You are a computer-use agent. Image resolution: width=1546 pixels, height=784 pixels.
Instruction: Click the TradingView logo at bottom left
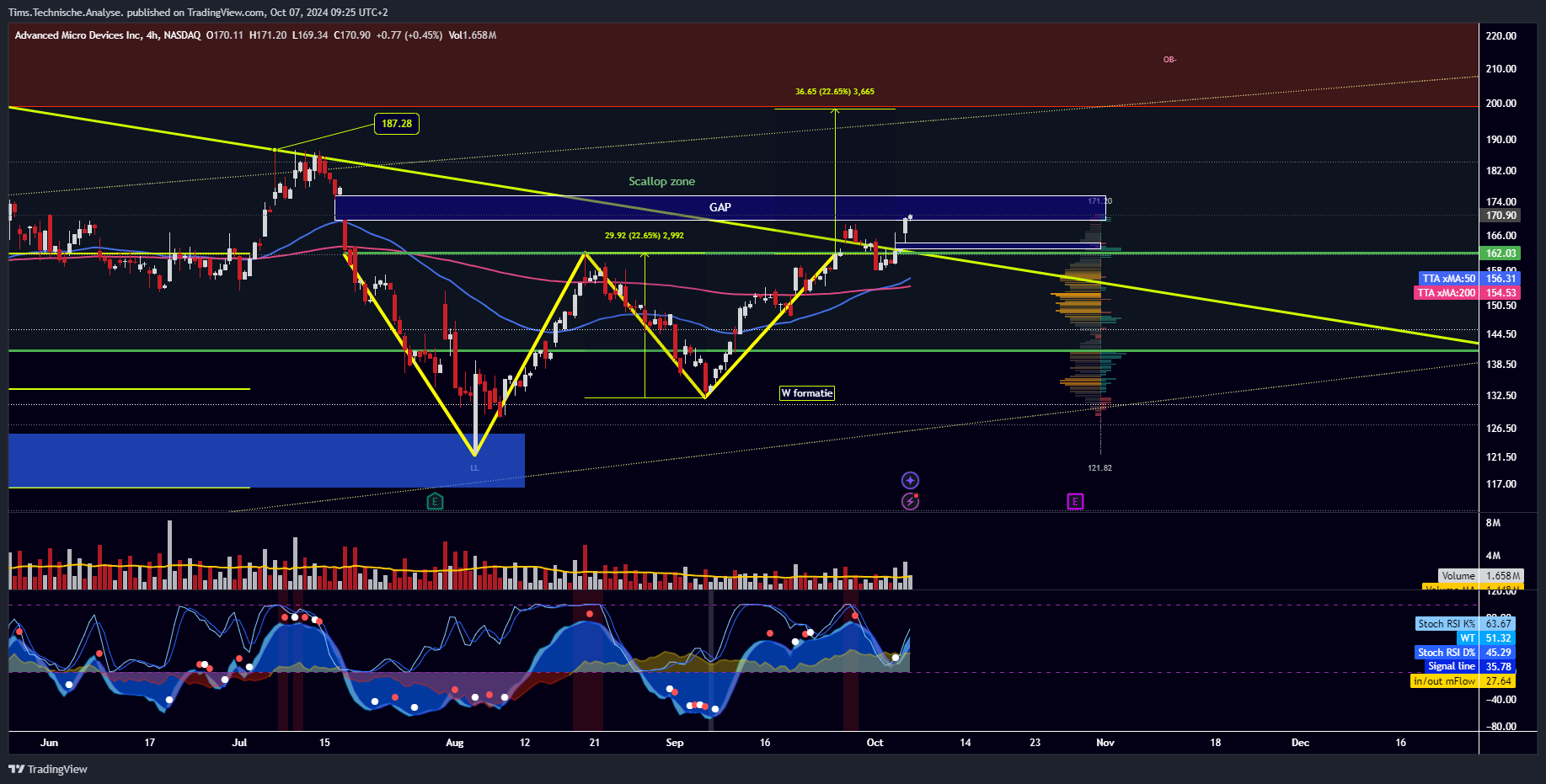click(x=48, y=769)
